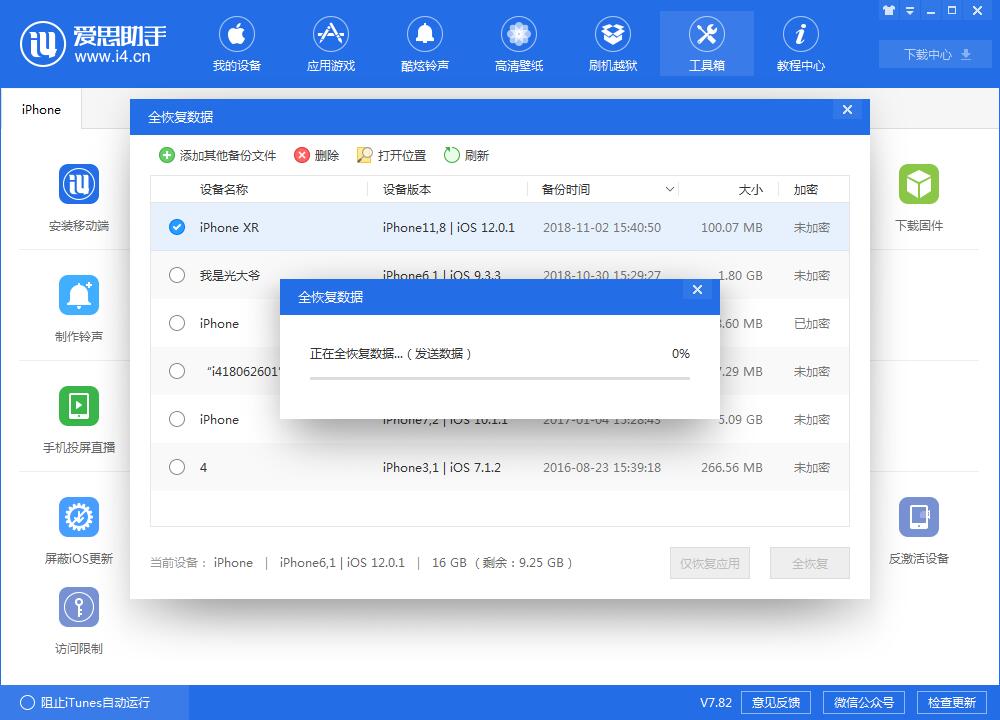This screenshot has height=720, width=1000.
Task: Open the 工具箱 toolbox tab
Action: tap(706, 43)
